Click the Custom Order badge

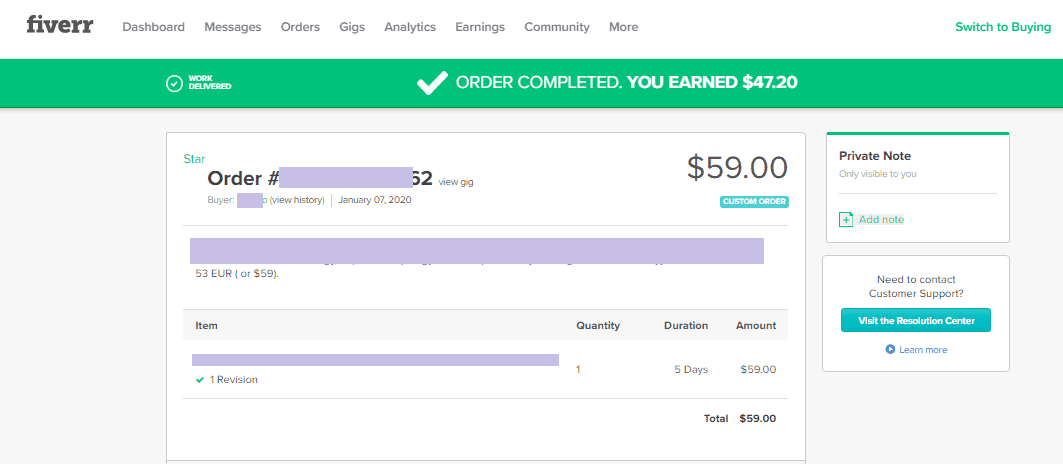pyautogui.click(x=754, y=202)
